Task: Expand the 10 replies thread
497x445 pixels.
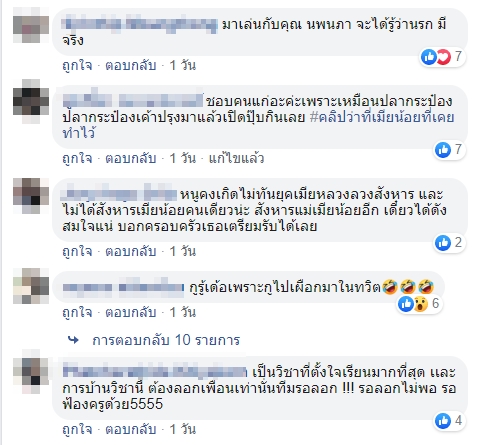Action: (166, 340)
